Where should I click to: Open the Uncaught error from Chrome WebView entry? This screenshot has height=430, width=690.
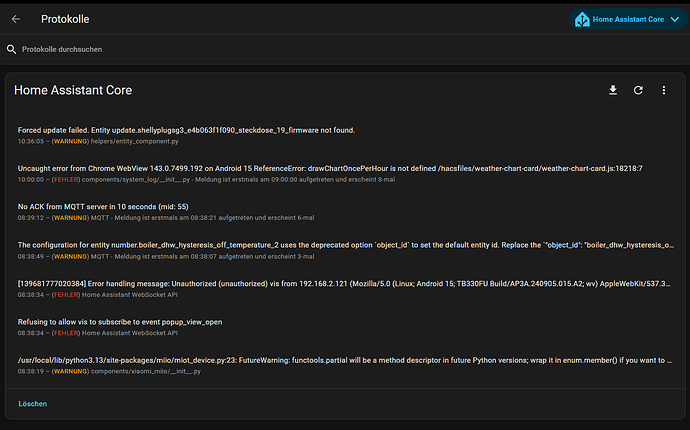click(x=345, y=174)
